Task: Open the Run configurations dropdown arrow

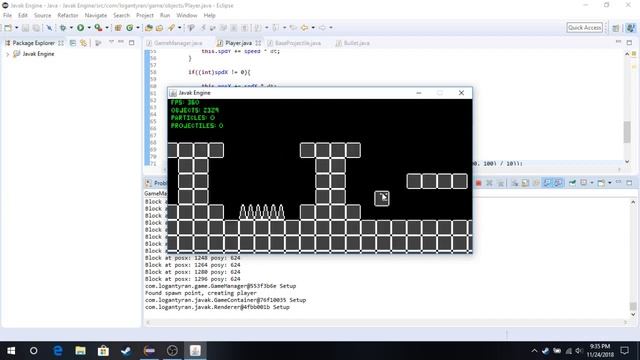Action: (x=89, y=28)
